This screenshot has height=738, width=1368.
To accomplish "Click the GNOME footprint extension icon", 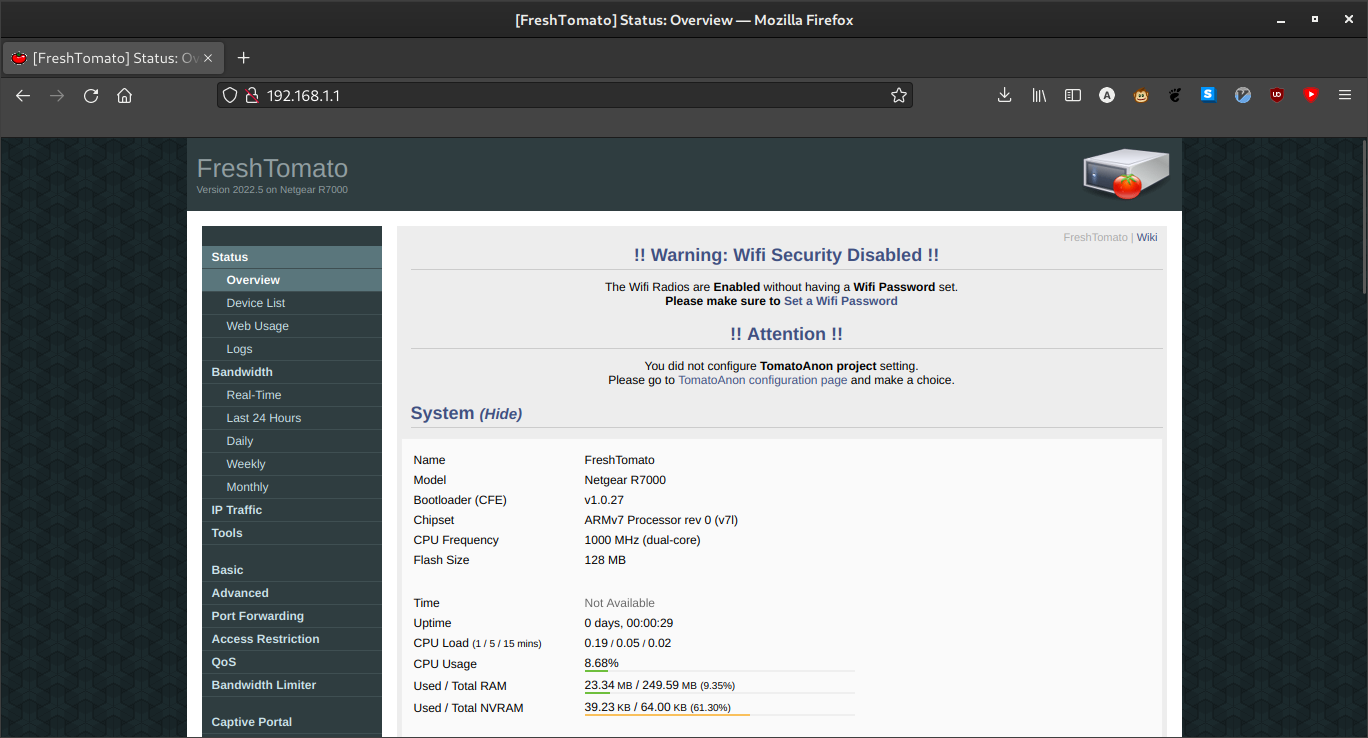I will [1175, 95].
